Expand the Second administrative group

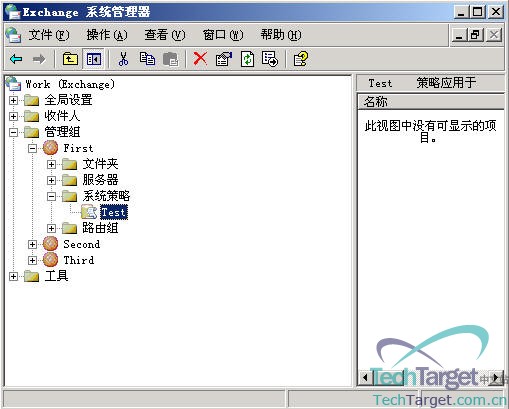32,244
